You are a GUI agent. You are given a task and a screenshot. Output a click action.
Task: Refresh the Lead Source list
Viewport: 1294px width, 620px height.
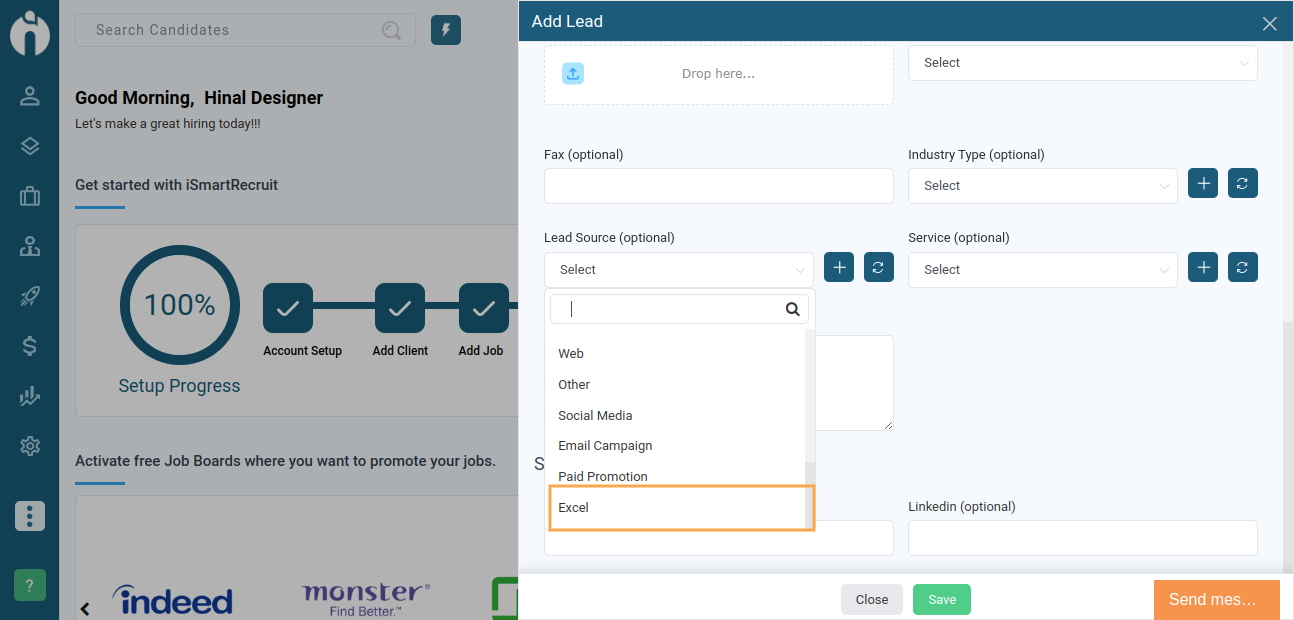tap(878, 268)
